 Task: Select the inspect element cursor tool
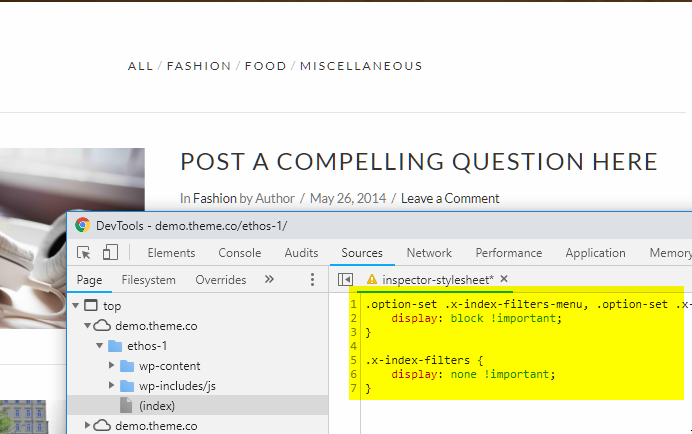[x=83, y=253]
